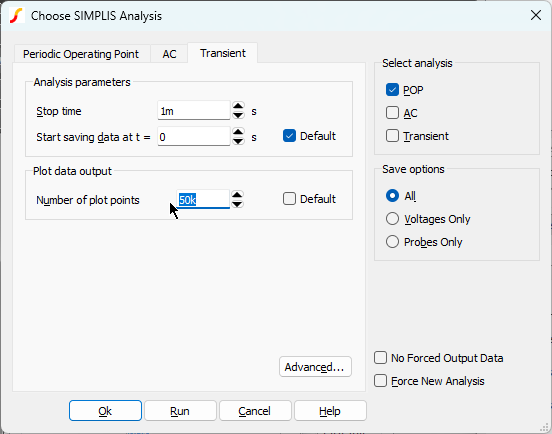Open the Advanced... settings button
Screen dimensions: 552x434
click(315, 367)
